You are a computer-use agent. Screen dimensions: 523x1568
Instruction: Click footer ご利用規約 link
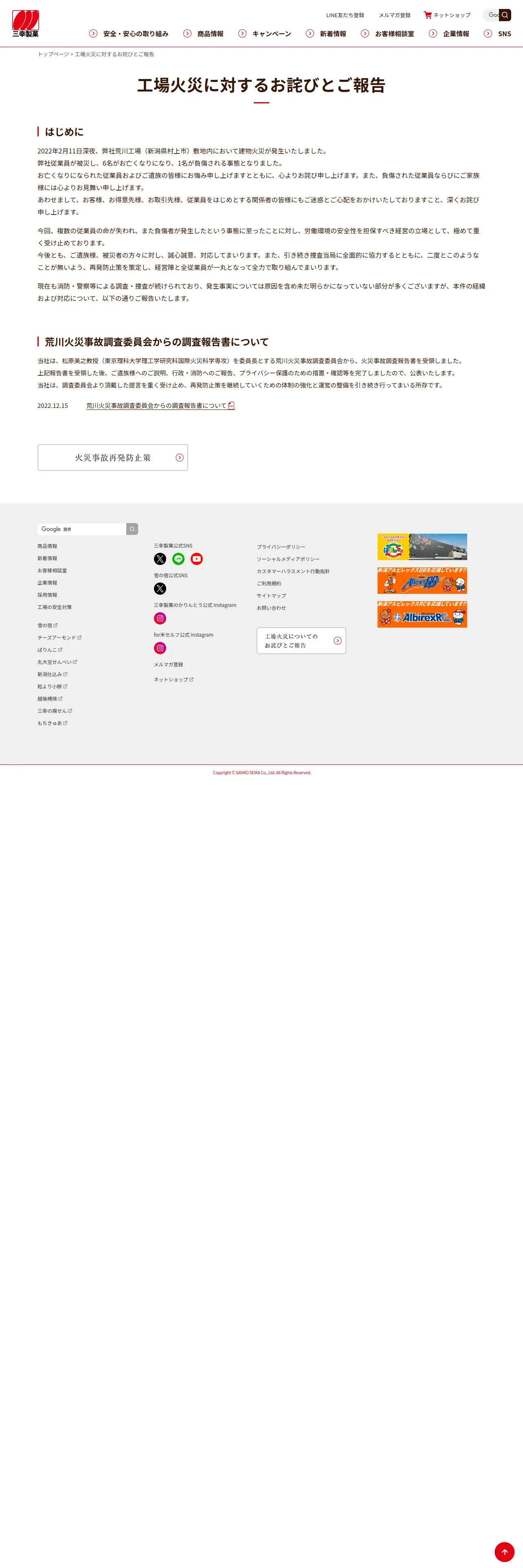tap(268, 583)
